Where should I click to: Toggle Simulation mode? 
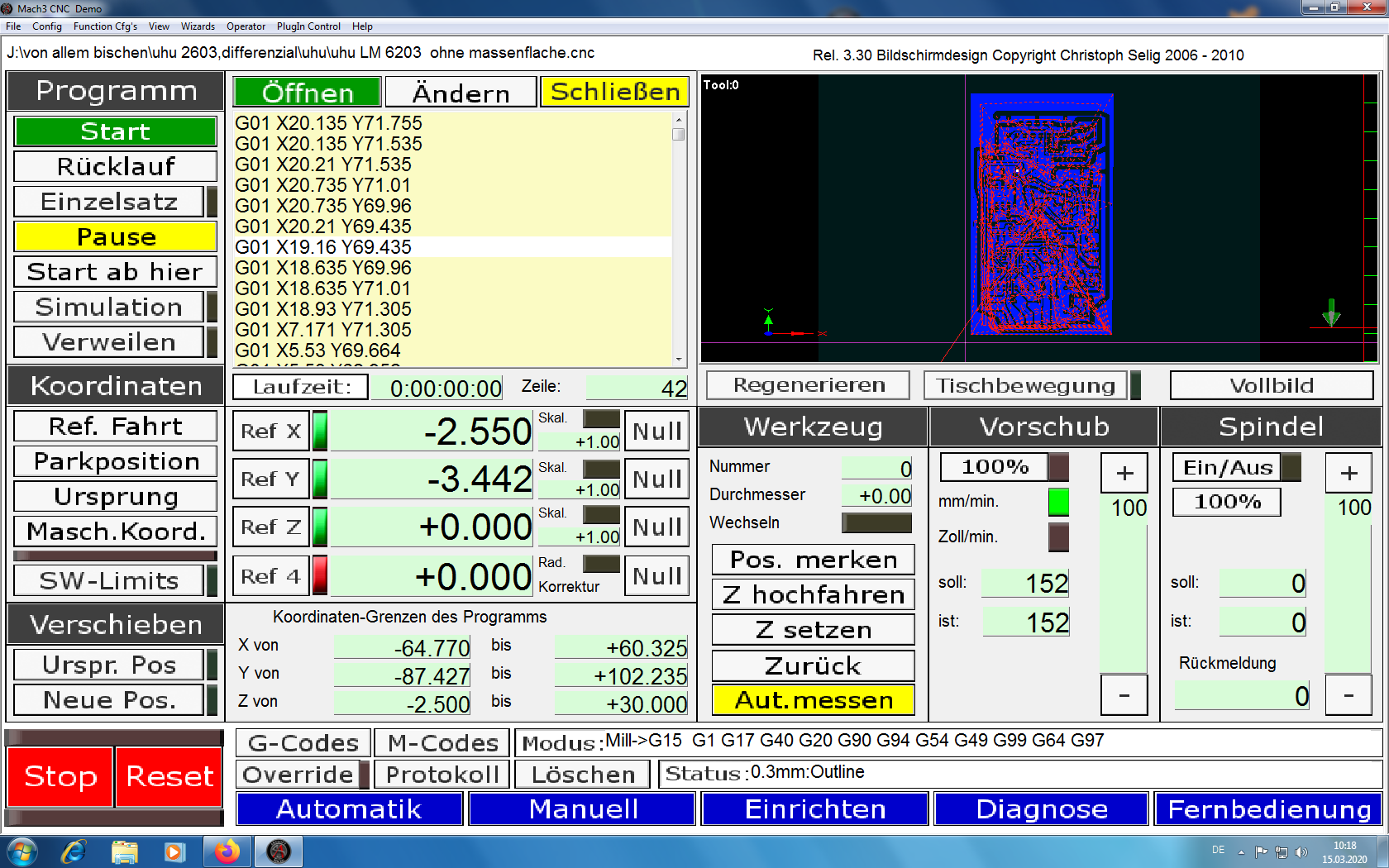click(109, 307)
